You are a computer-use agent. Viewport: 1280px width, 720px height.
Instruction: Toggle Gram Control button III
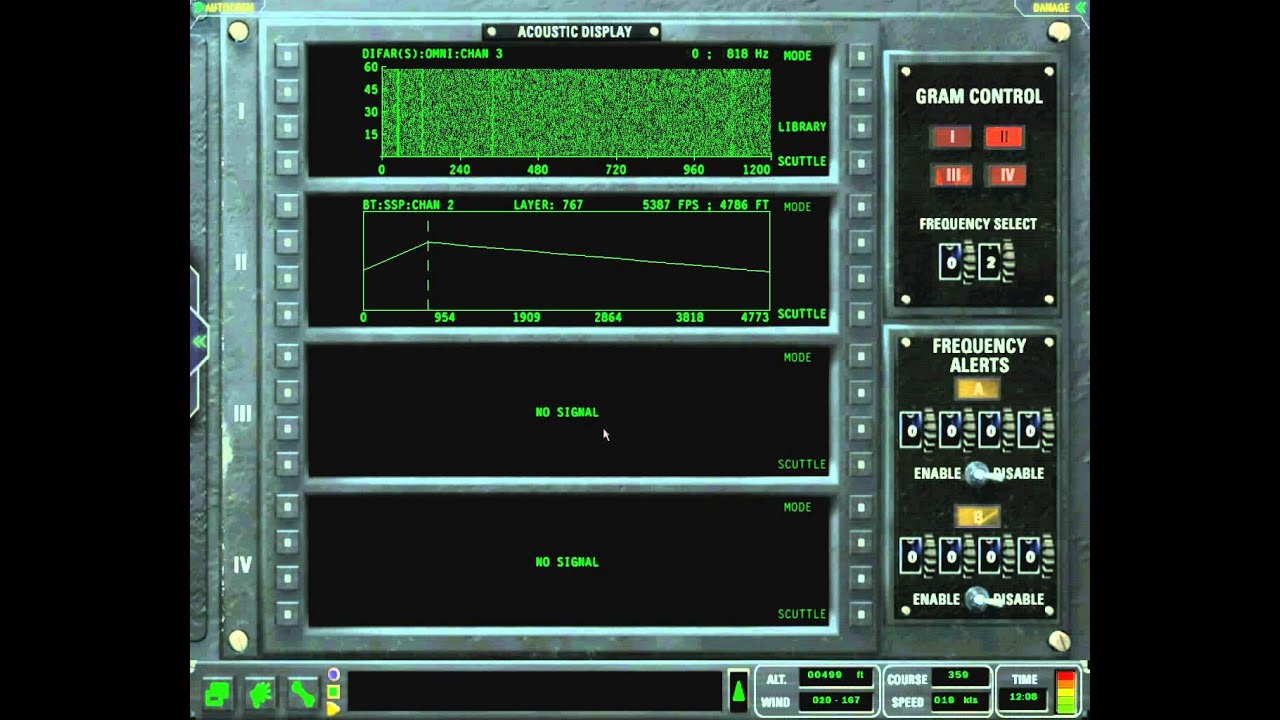(x=951, y=175)
